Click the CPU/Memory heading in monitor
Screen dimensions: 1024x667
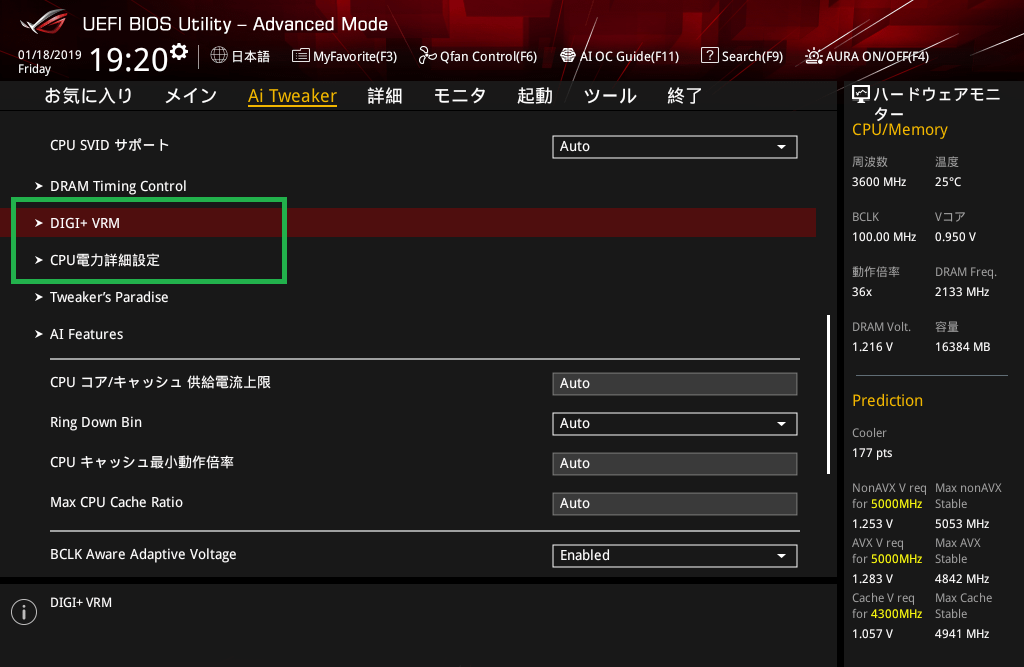[x=900, y=129]
